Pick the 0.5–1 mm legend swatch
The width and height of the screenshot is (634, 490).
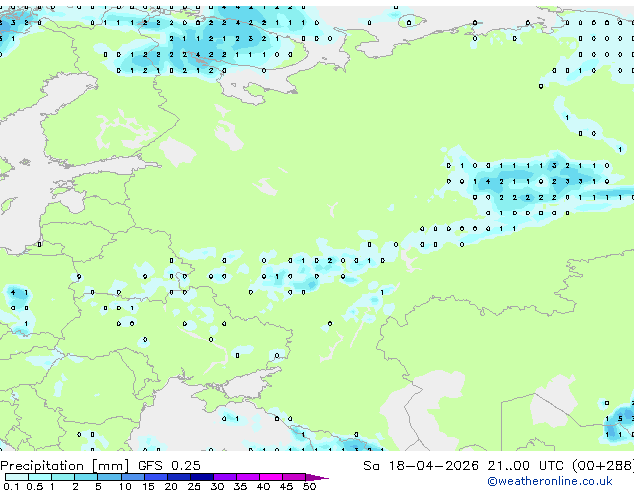click(40, 477)
